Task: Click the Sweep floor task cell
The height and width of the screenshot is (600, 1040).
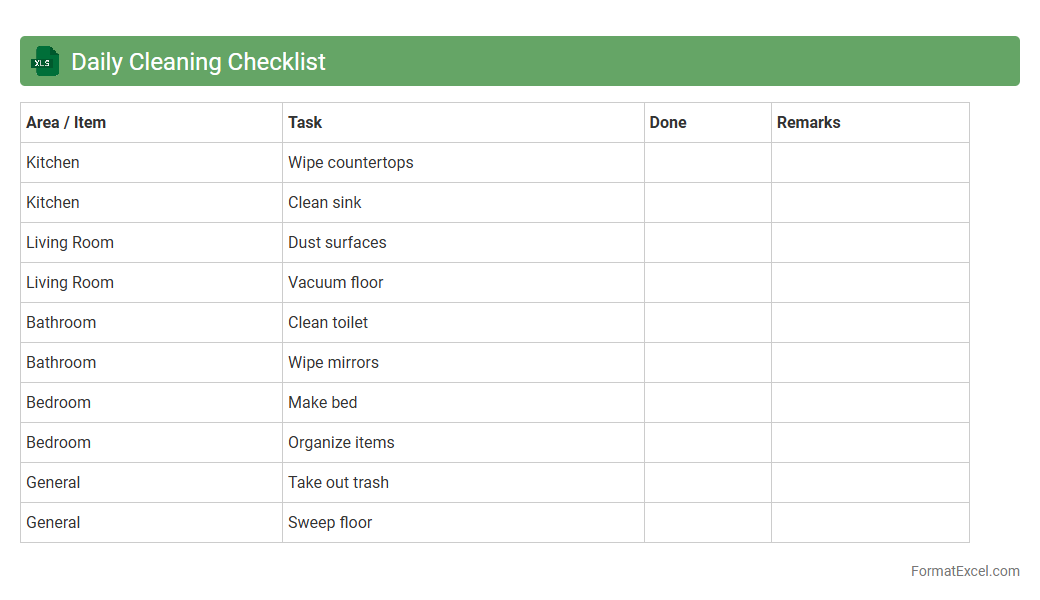Action: tap(330, 522)
